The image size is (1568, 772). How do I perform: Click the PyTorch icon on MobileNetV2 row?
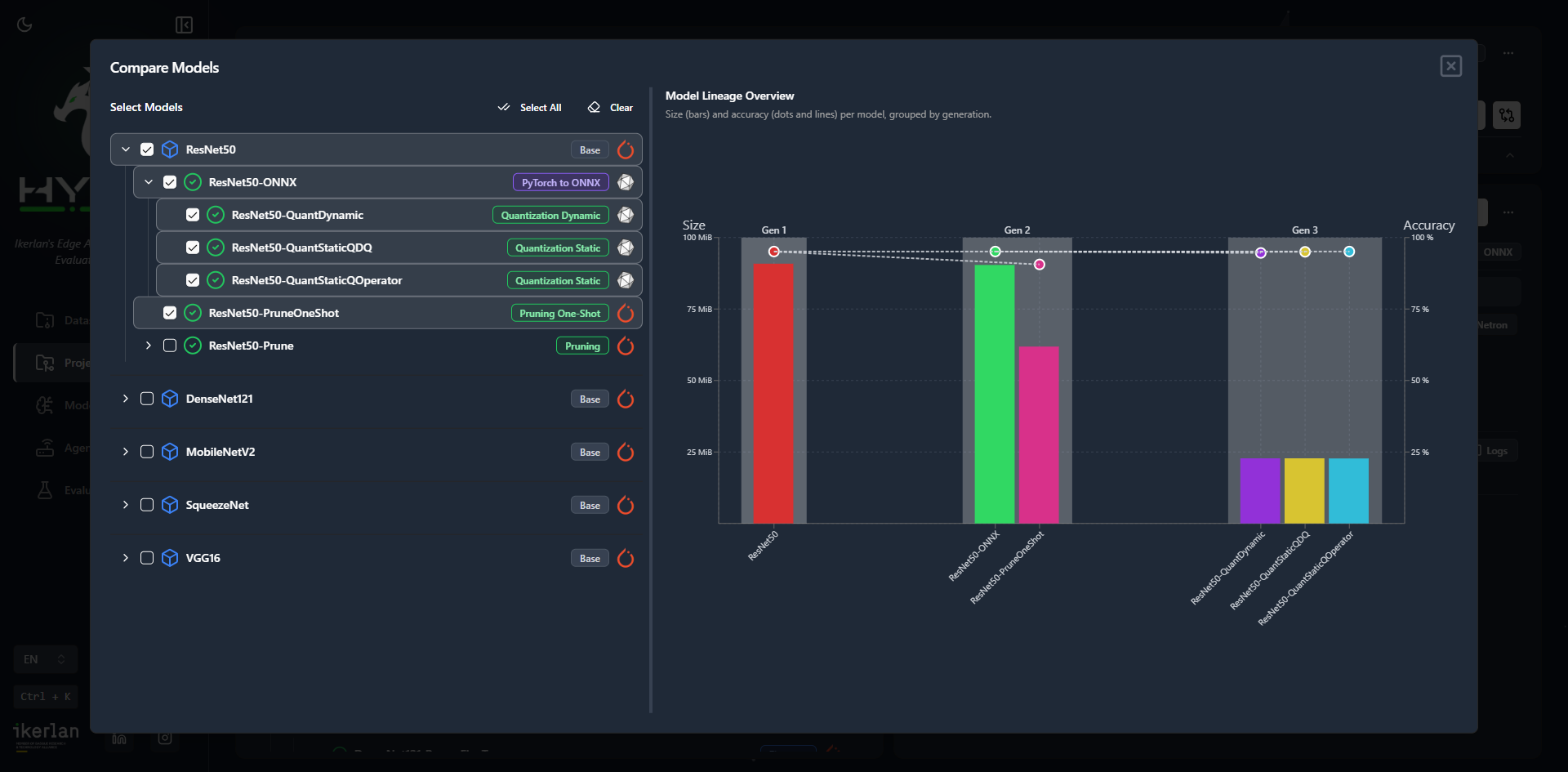626,452
